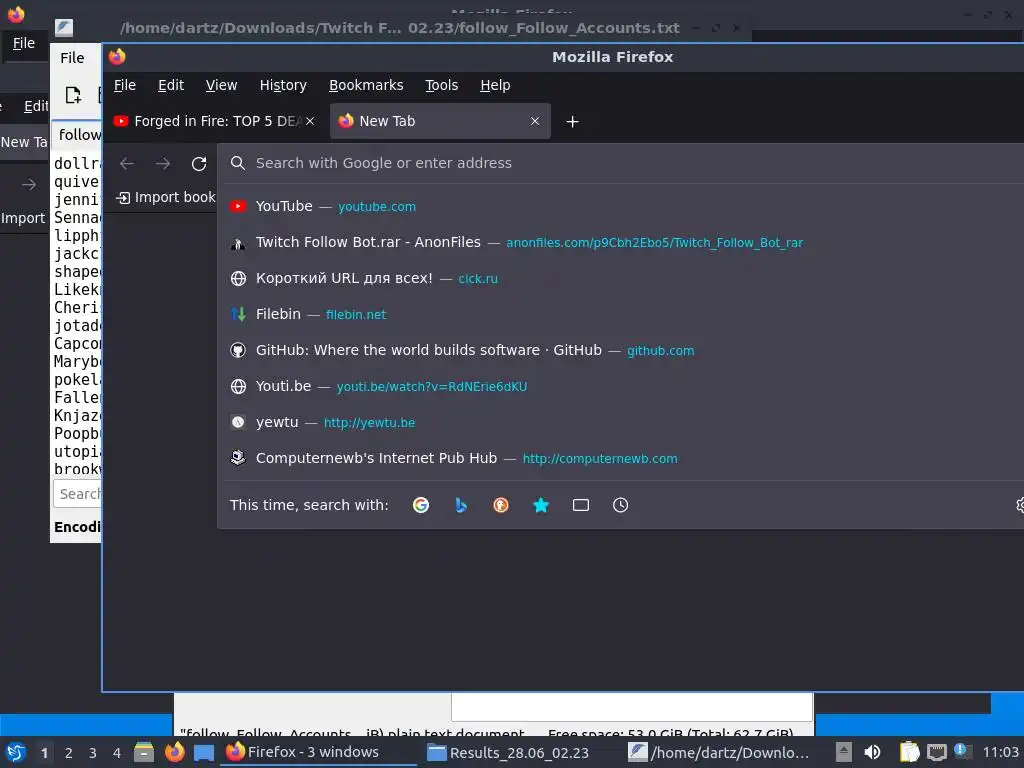Open the Youti.be watch suggestion
This screenshot has height=768, width=1024.
click(x=620, y=386)
